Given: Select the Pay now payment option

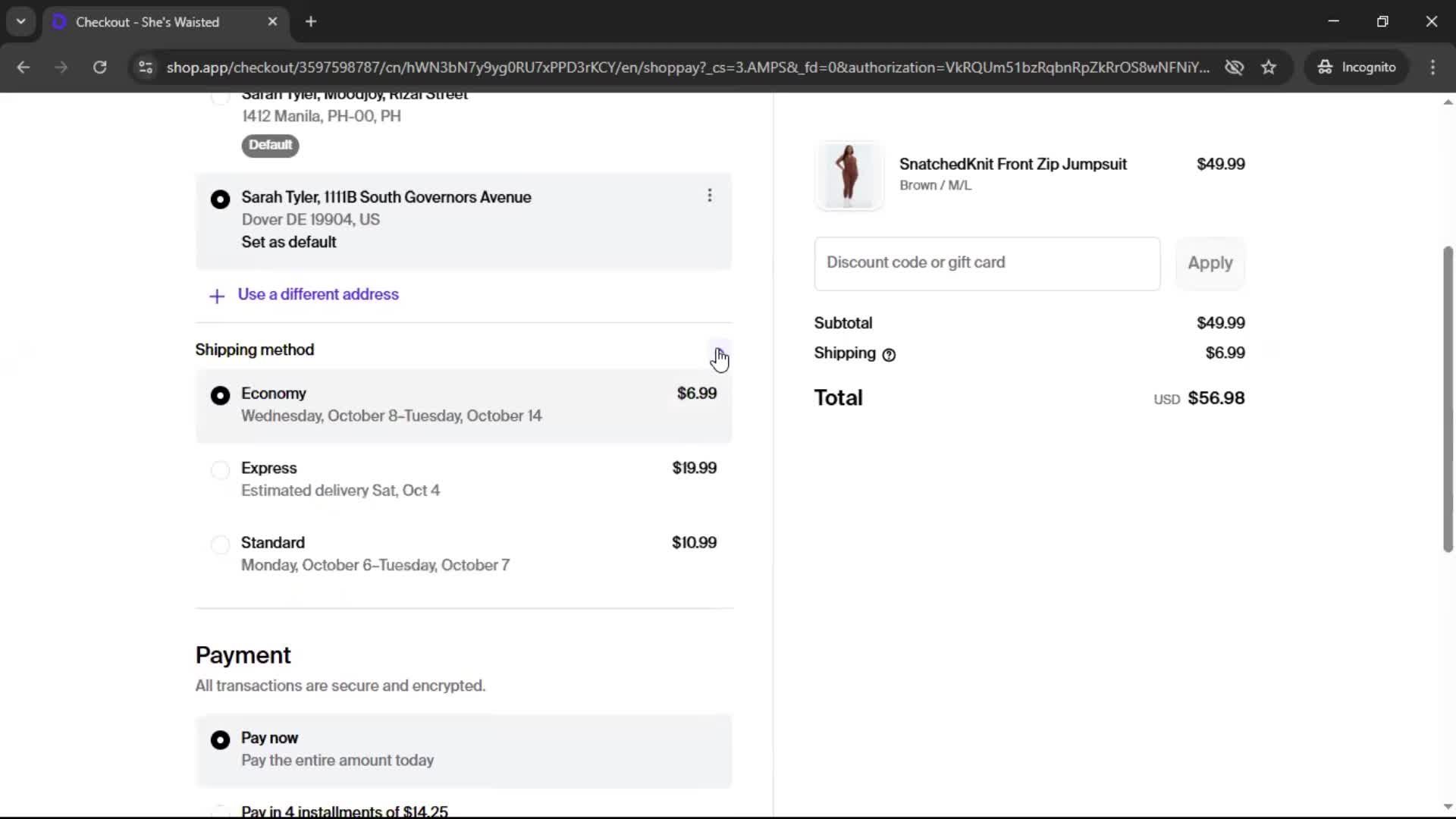Looking at the screenshot, I should (x=220, y=739).
